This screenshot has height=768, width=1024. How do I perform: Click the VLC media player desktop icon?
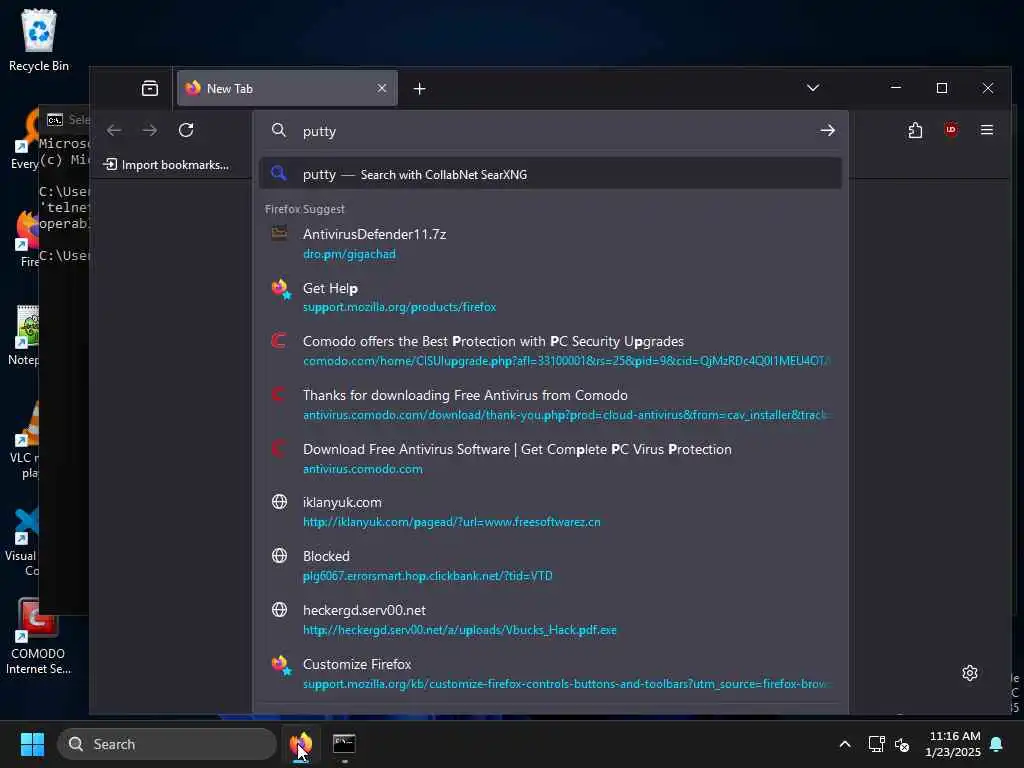(x=25, y=440)
